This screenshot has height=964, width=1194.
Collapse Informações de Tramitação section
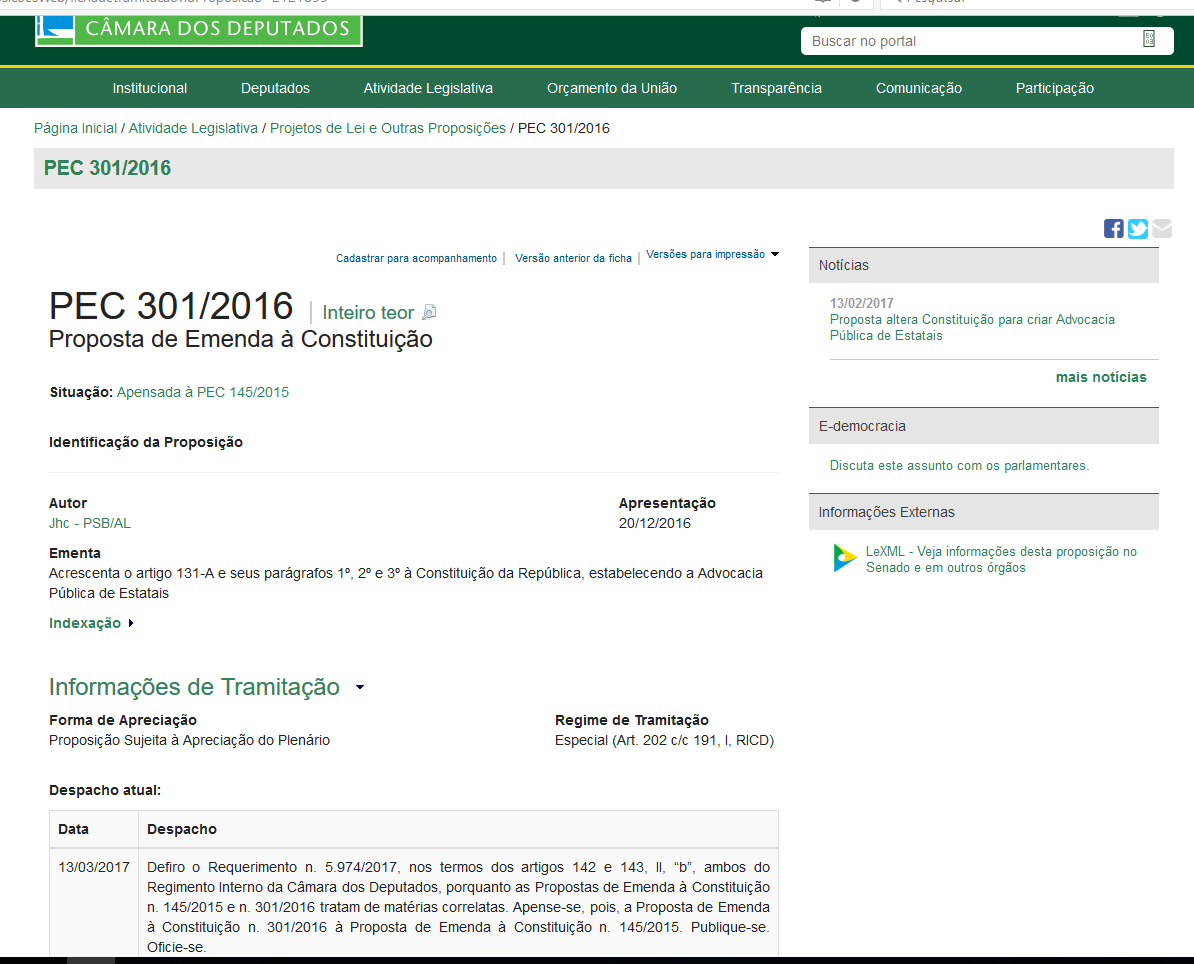pyautogui.click(x=360, y=688)
